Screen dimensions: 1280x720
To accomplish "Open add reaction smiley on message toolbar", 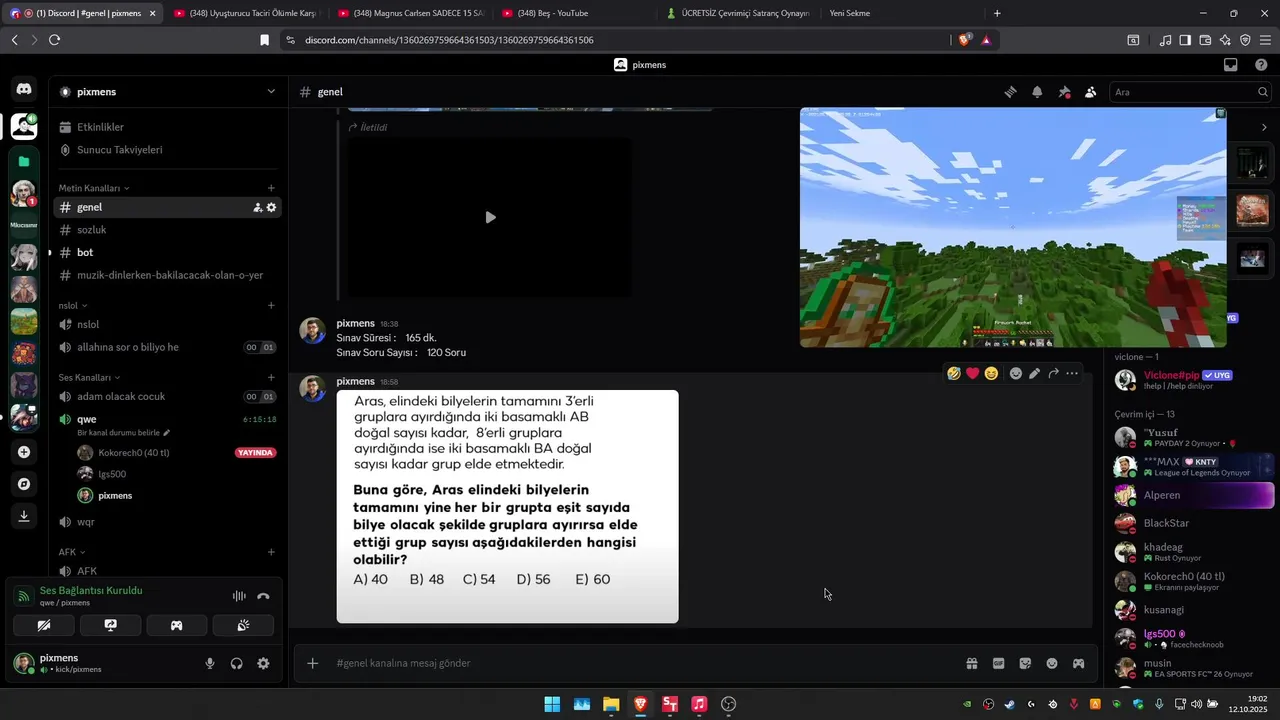I will tap(1015, 373).
